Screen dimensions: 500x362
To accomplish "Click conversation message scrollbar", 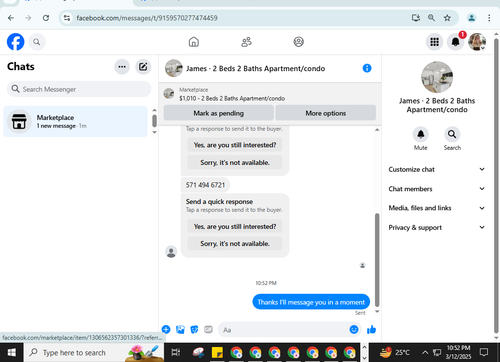I will point(377,260).
